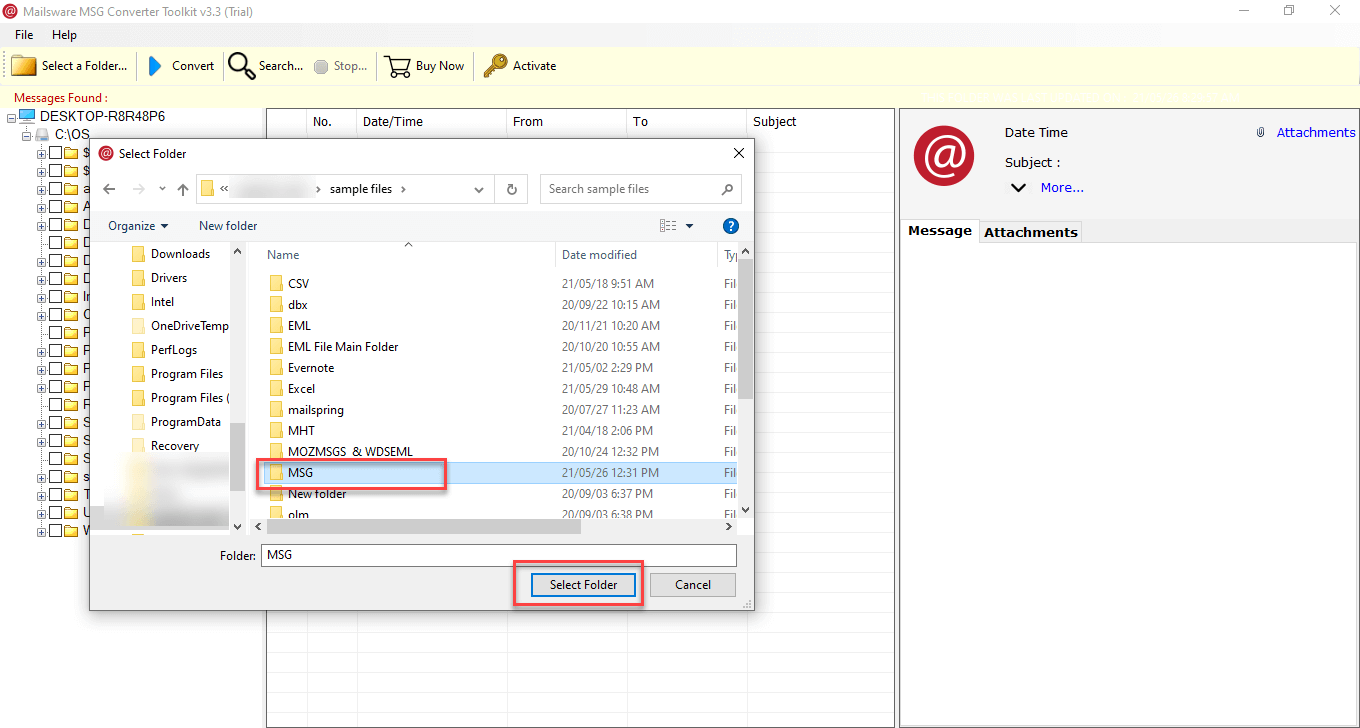This screenshot has height=728, width=1360.
Task: Click the chevron after 'sample files' breadcrumb
Action: 403,189
